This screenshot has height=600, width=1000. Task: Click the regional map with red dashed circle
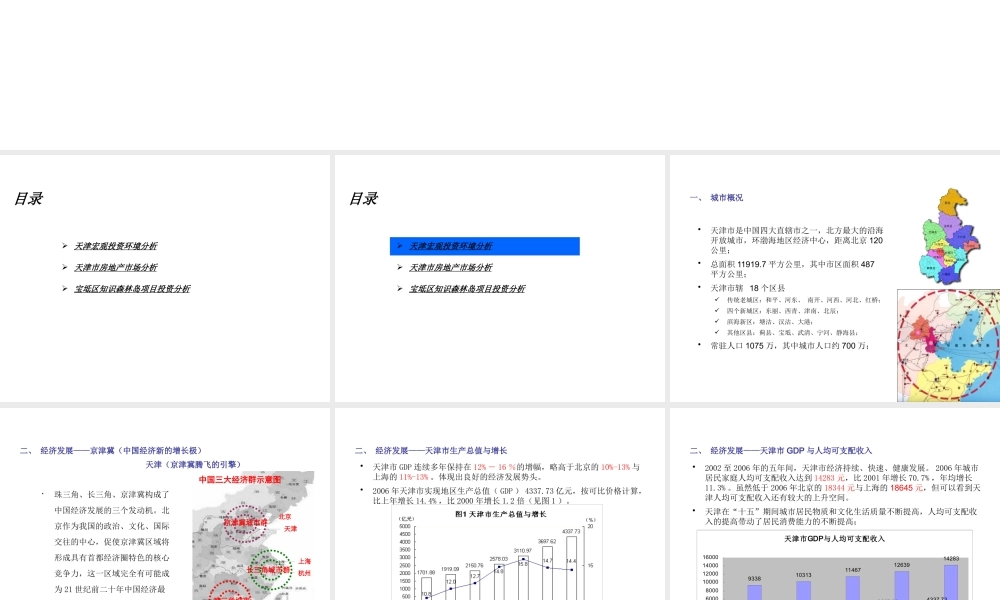coord(948,346)
